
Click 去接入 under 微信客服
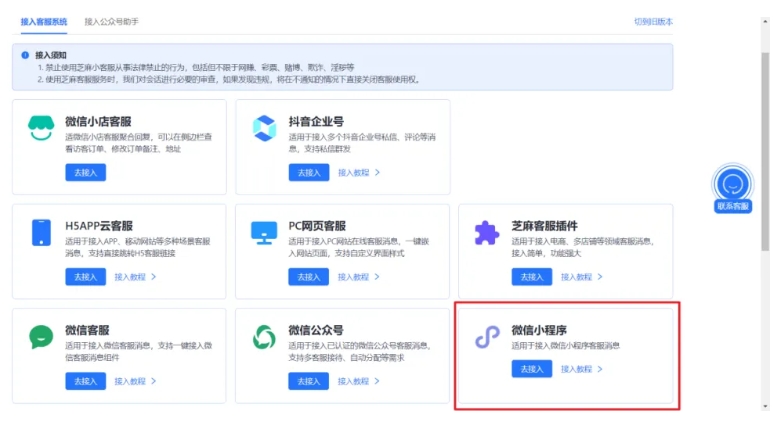[85, 381]
